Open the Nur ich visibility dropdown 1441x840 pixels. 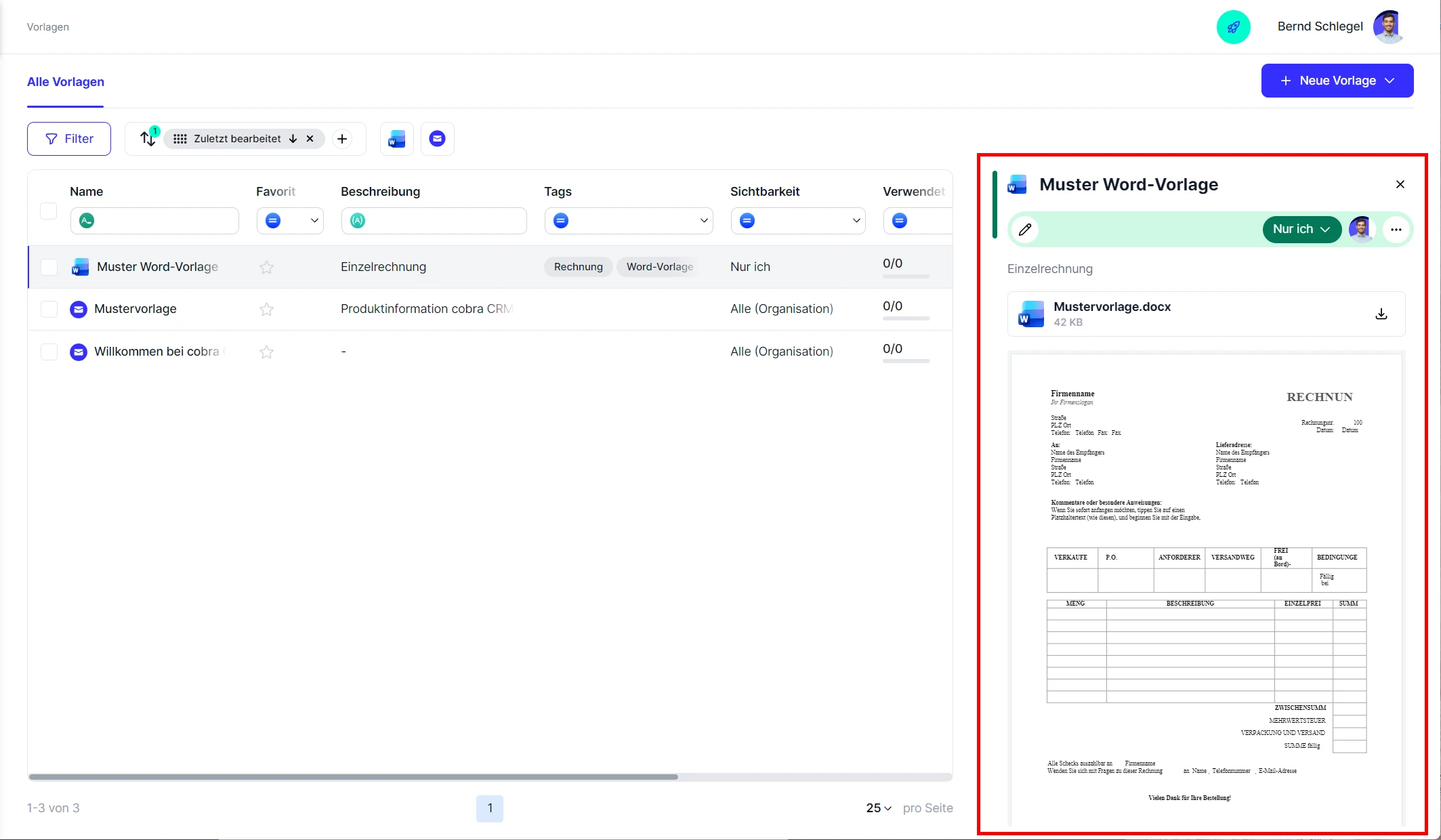[1301, 230]
